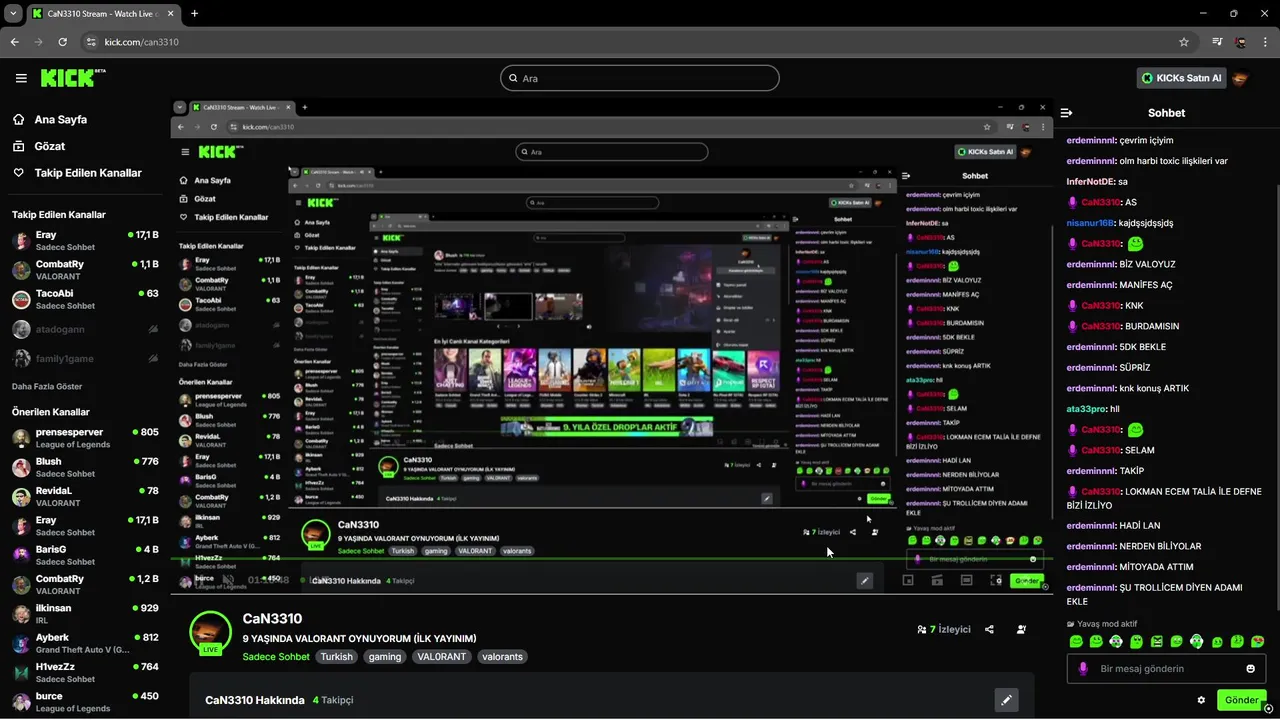Click the CaN3310 LIVE channel avatar
The height and width of the screenshot is (720, 1280).
[x=211, y=632]
